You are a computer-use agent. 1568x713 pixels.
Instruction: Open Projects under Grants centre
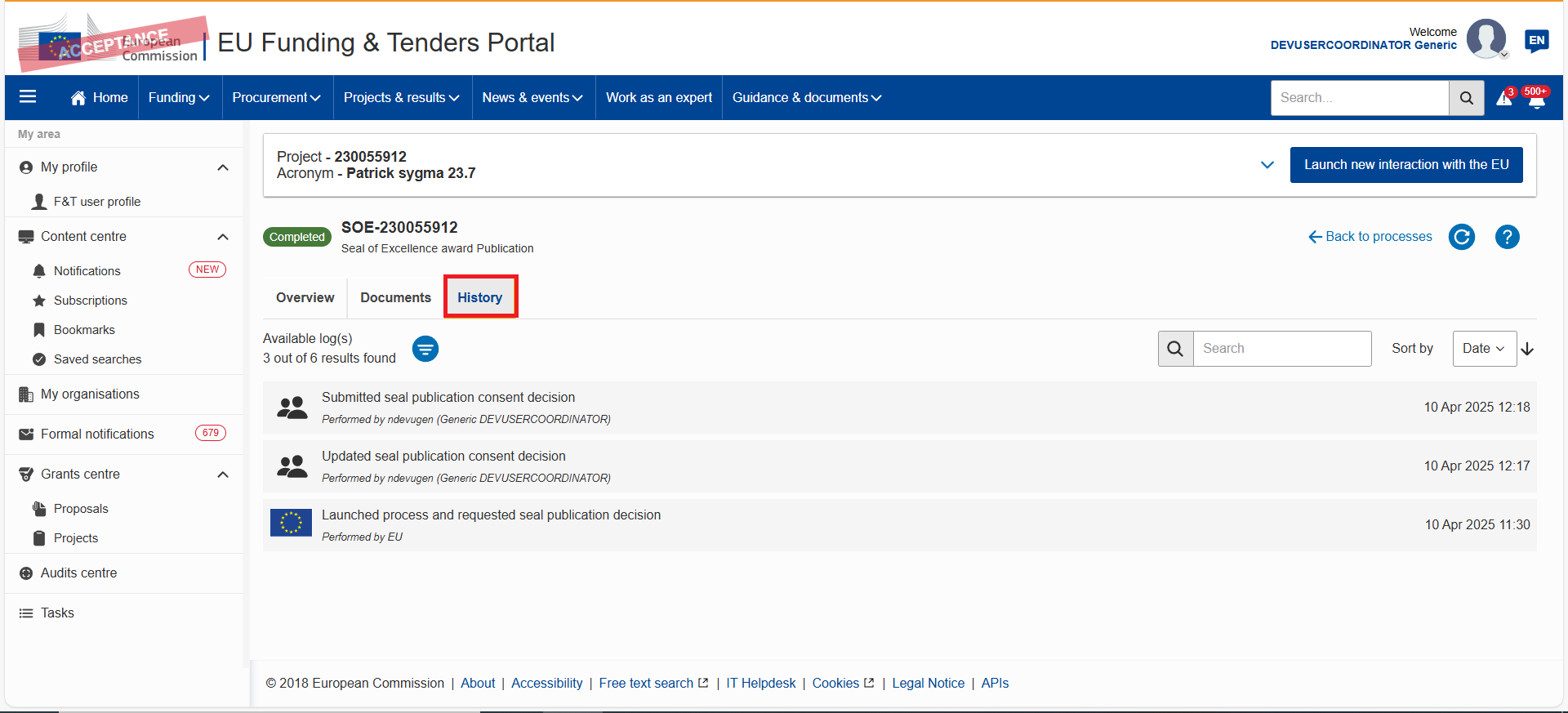click(x=75, y=538)
